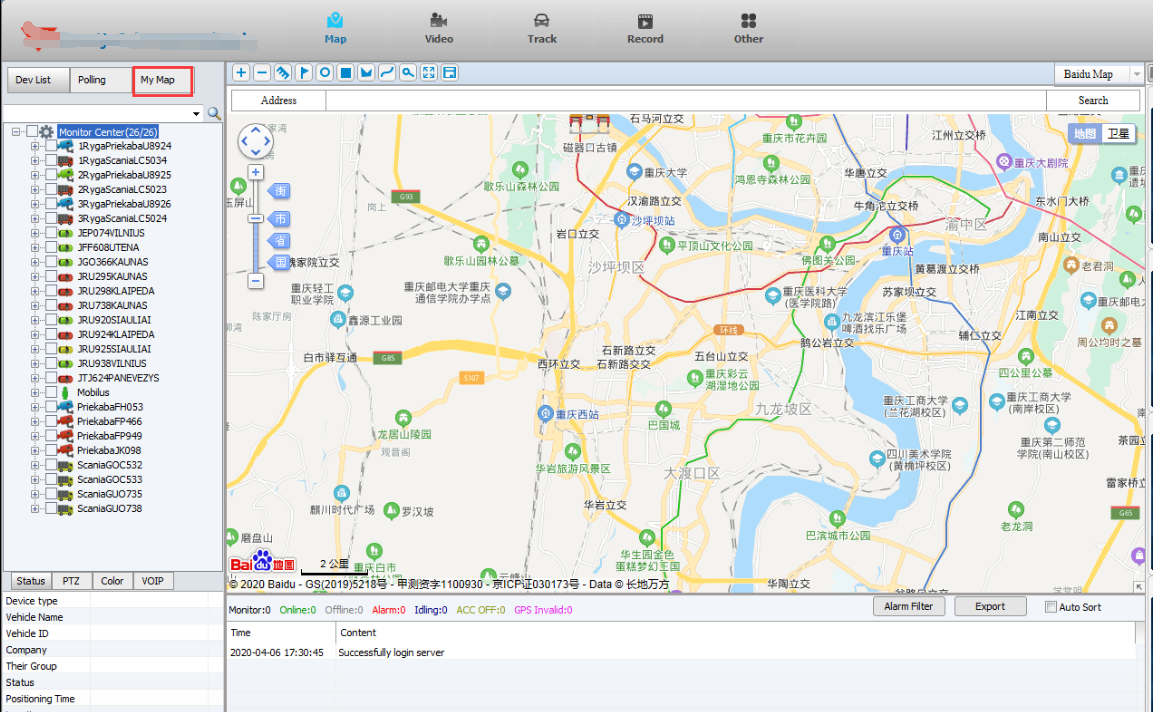Select the ScaniaGOC532 vehicle row

click(x=110, y=465)
